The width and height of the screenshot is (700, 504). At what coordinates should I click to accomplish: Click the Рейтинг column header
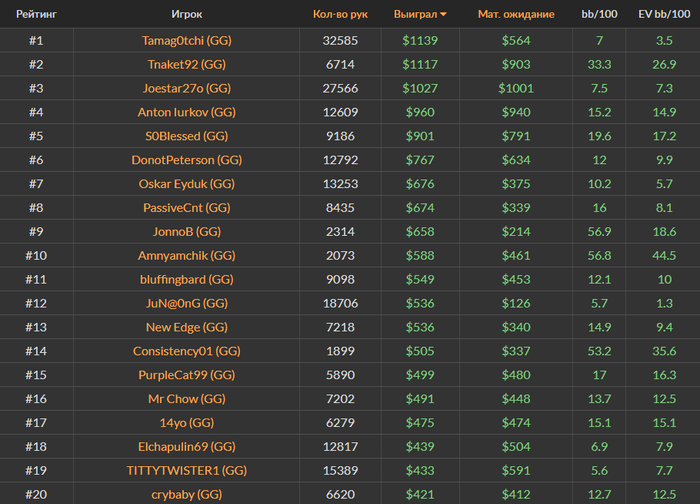coord(36,15)
